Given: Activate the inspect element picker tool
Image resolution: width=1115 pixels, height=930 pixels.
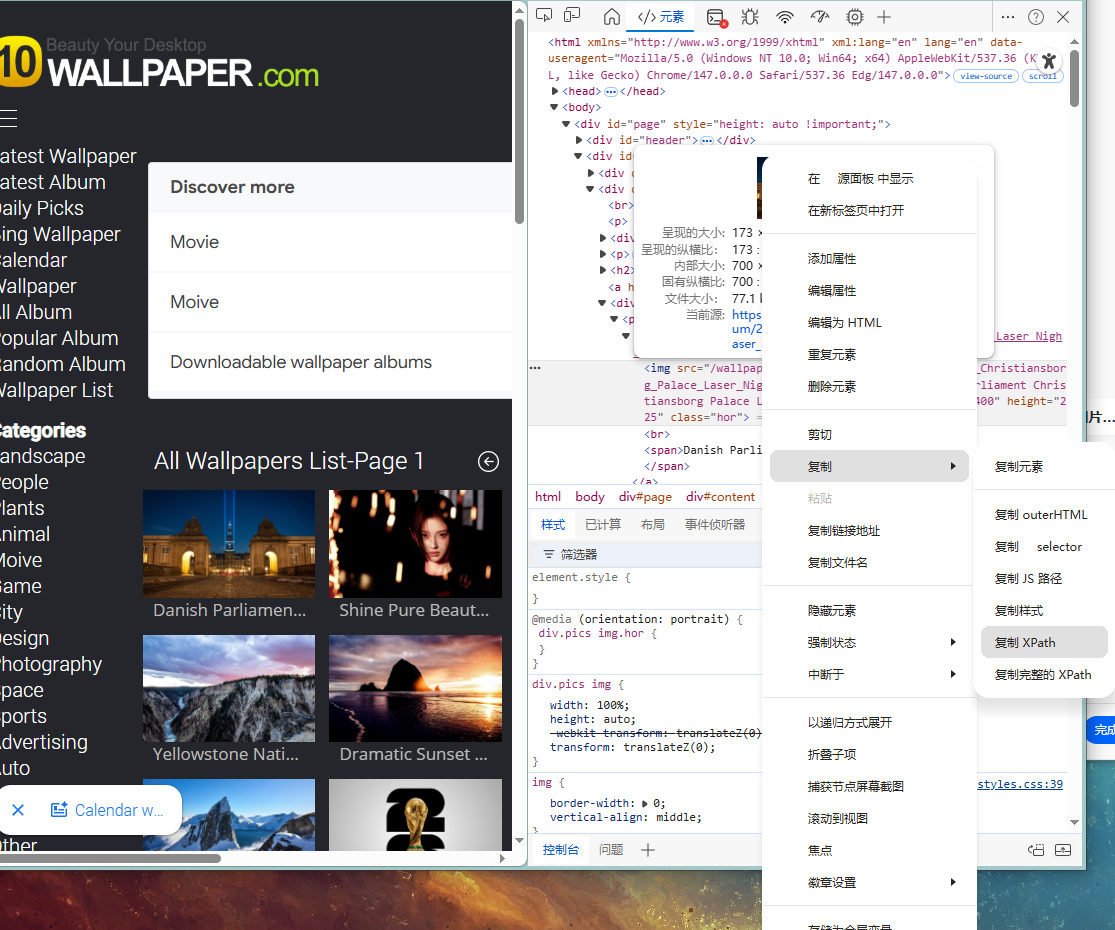Looking at the screenshot, I should point(544,16).
